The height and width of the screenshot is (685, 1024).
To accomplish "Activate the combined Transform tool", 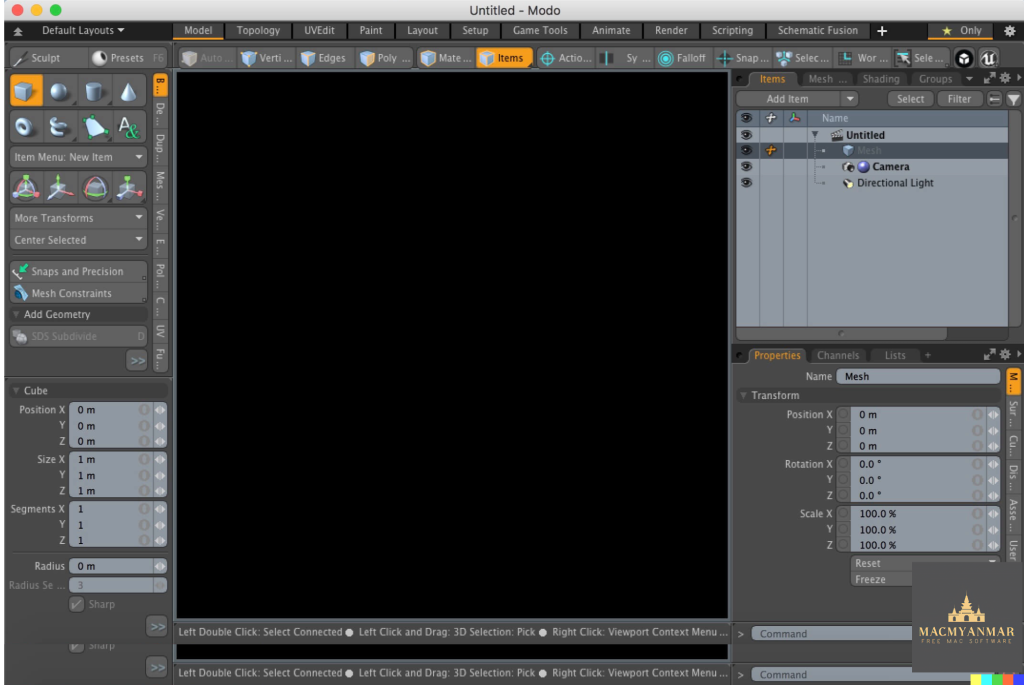I will [x=26, y=188].
